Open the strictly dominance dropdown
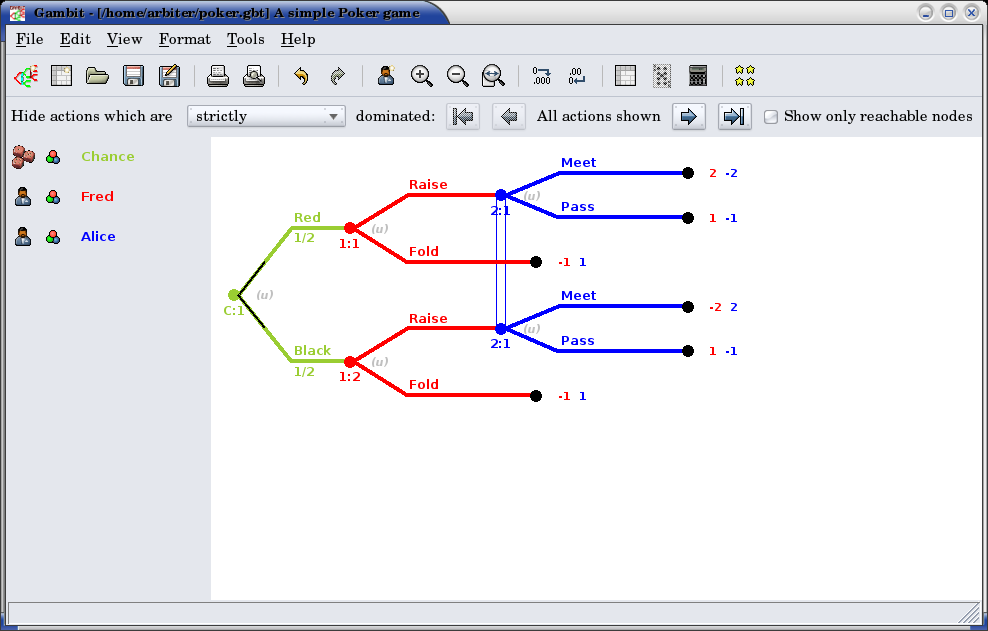This screenshot has height=631, width=988. 266,116
